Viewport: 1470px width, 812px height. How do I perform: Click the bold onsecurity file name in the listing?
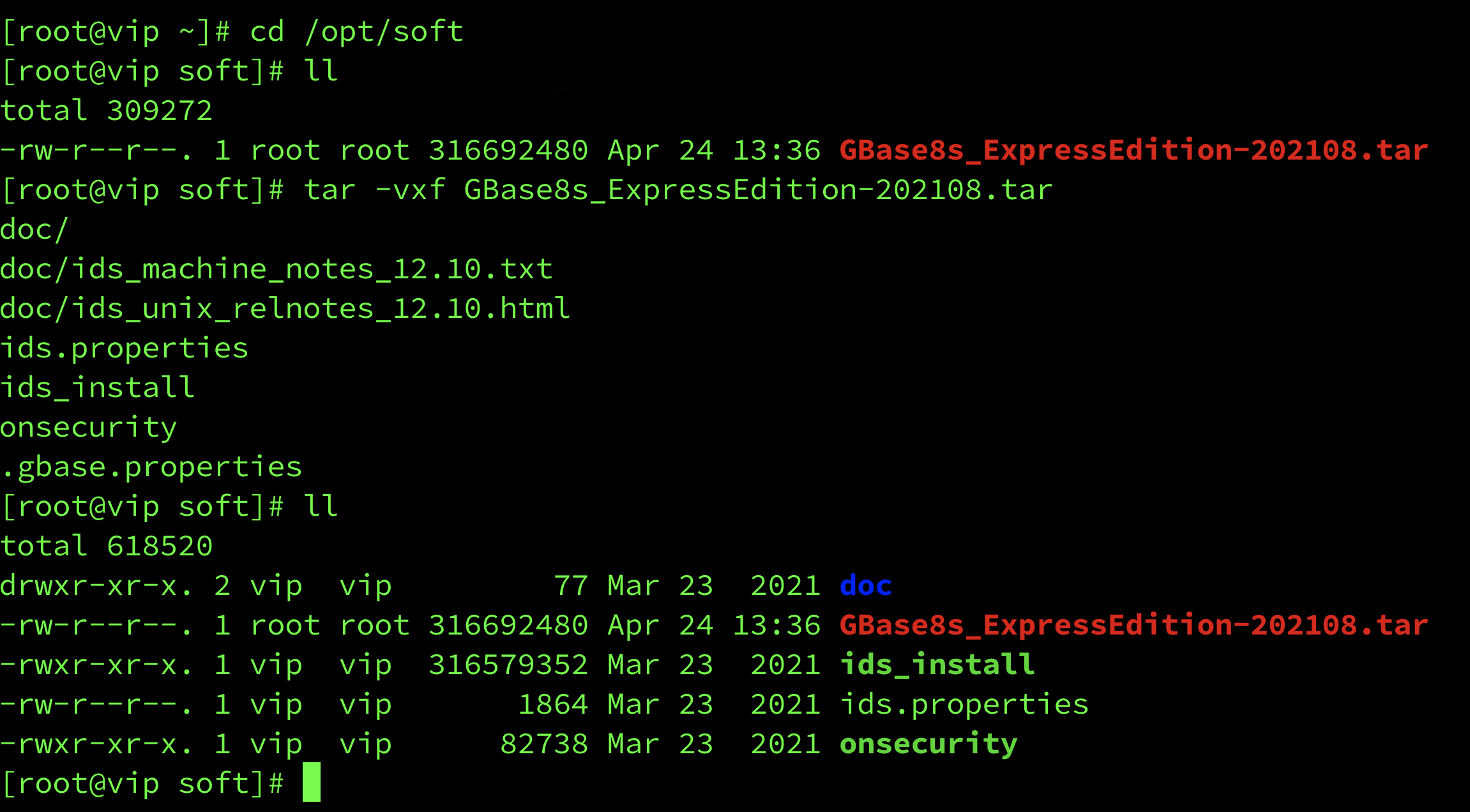928,745
